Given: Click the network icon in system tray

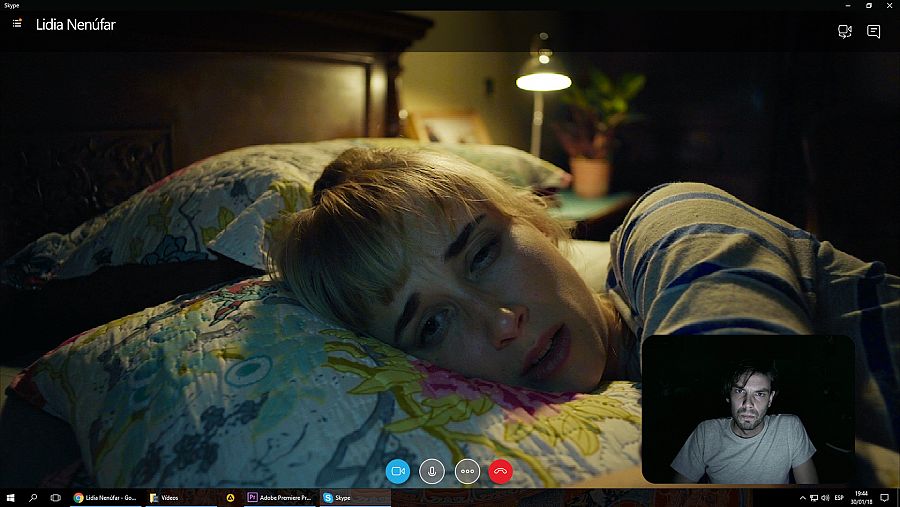Looking at the screenshot, I should coord(814,498).
